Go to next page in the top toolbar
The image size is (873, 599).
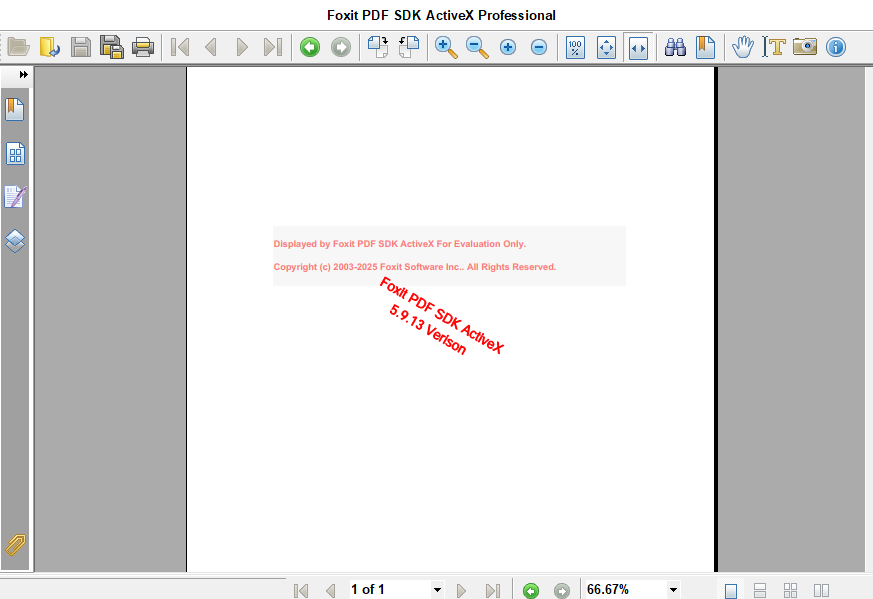pyautogui.click(x=242, y=47)
